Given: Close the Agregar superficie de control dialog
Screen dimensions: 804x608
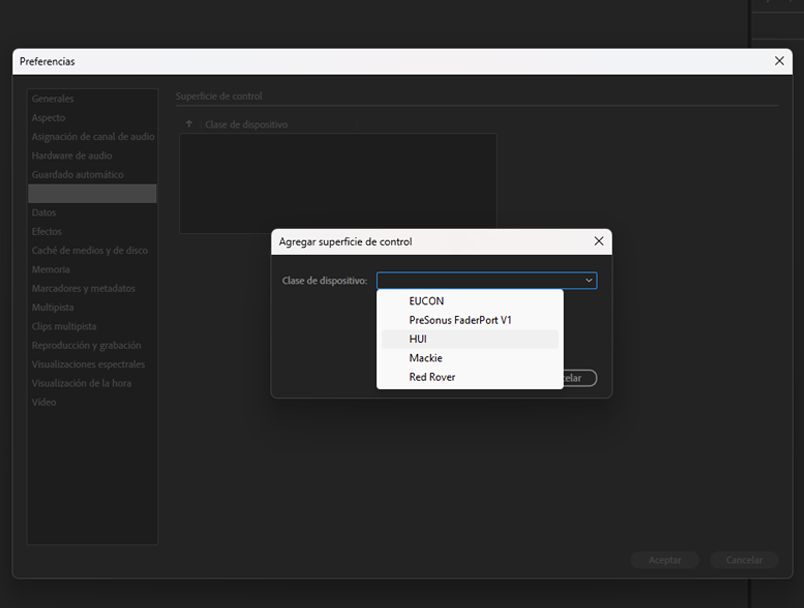Looking at the screenshot, I should (598, 241).
